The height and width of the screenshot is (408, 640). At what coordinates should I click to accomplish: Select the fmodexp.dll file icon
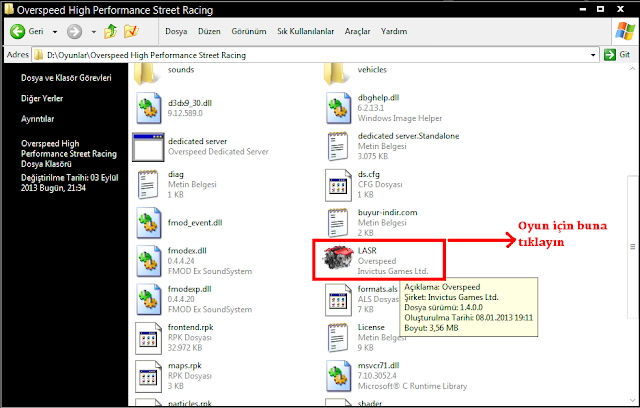pos(149,299)
